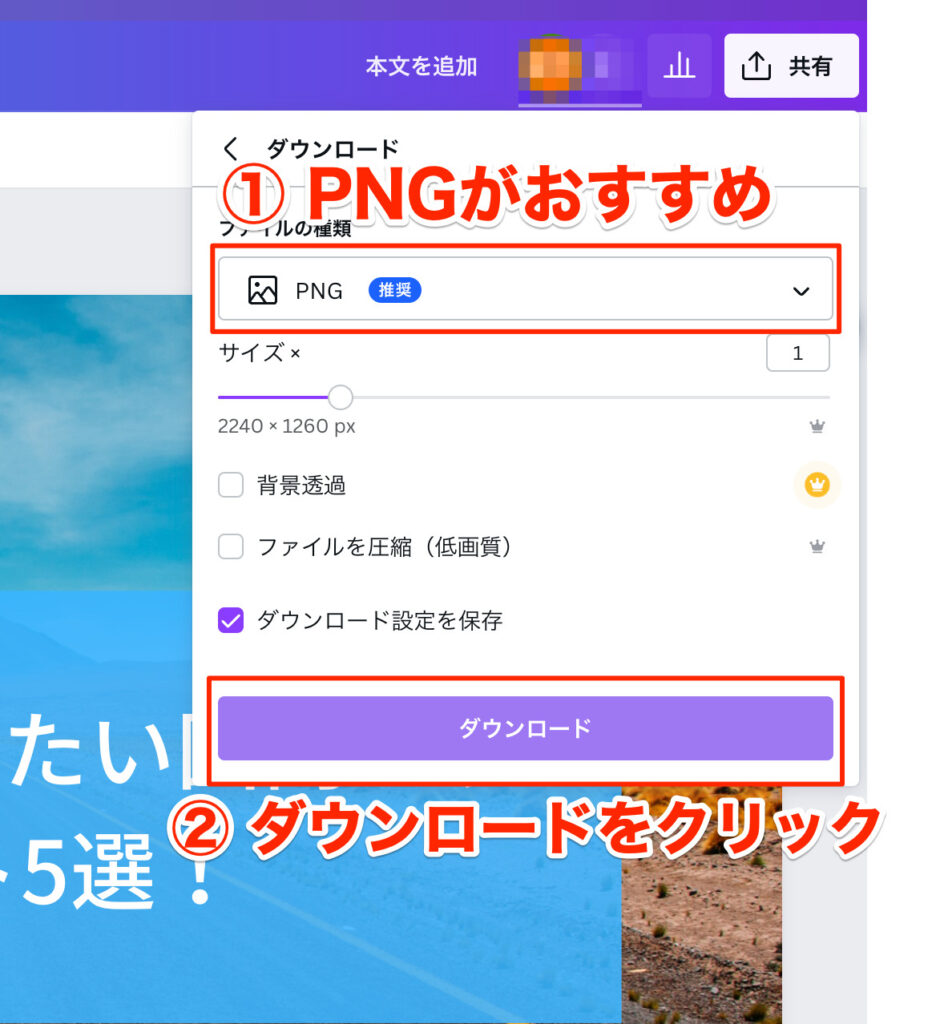Screen dimensions: 944x1024
Task: Go back using the chevron beside ダウンロード title
Action: pyautogui.click(x=230, y=149)
